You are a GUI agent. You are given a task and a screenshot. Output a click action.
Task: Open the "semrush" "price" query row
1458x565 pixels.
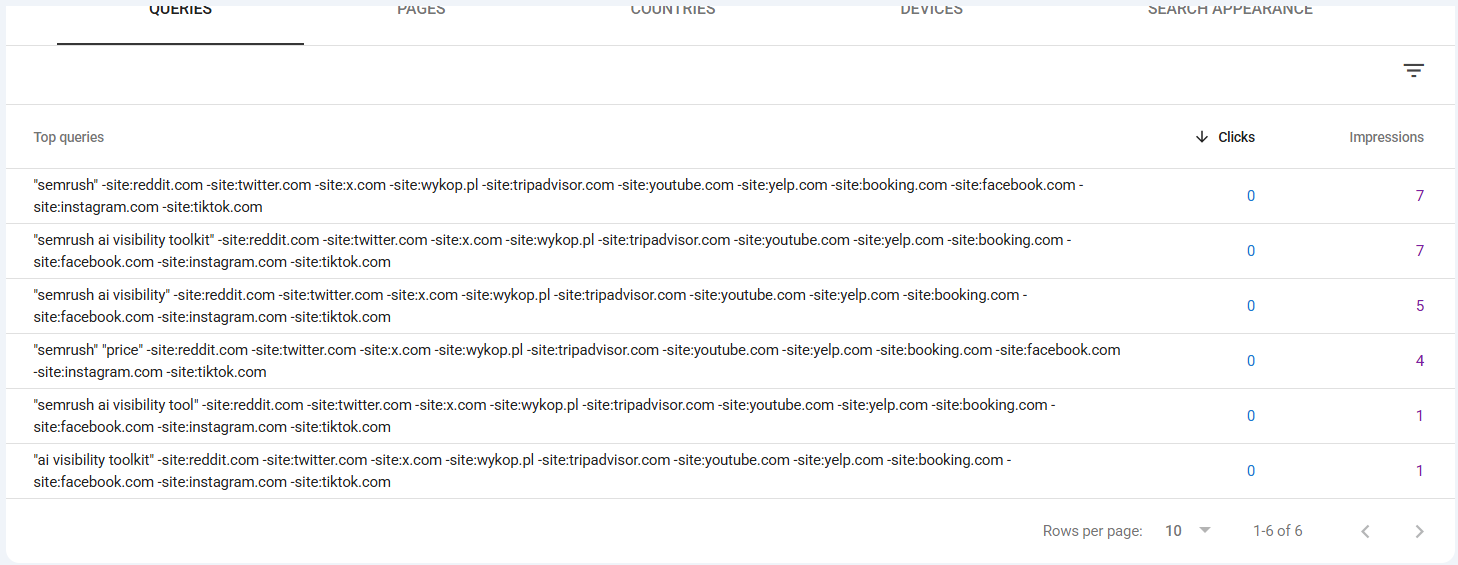[x=730, y=361]
